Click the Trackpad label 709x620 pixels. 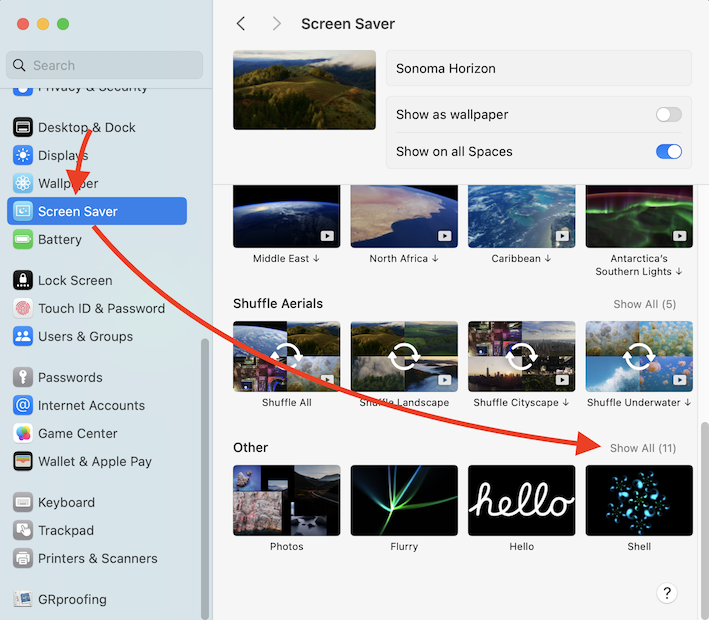coord(66,530)
